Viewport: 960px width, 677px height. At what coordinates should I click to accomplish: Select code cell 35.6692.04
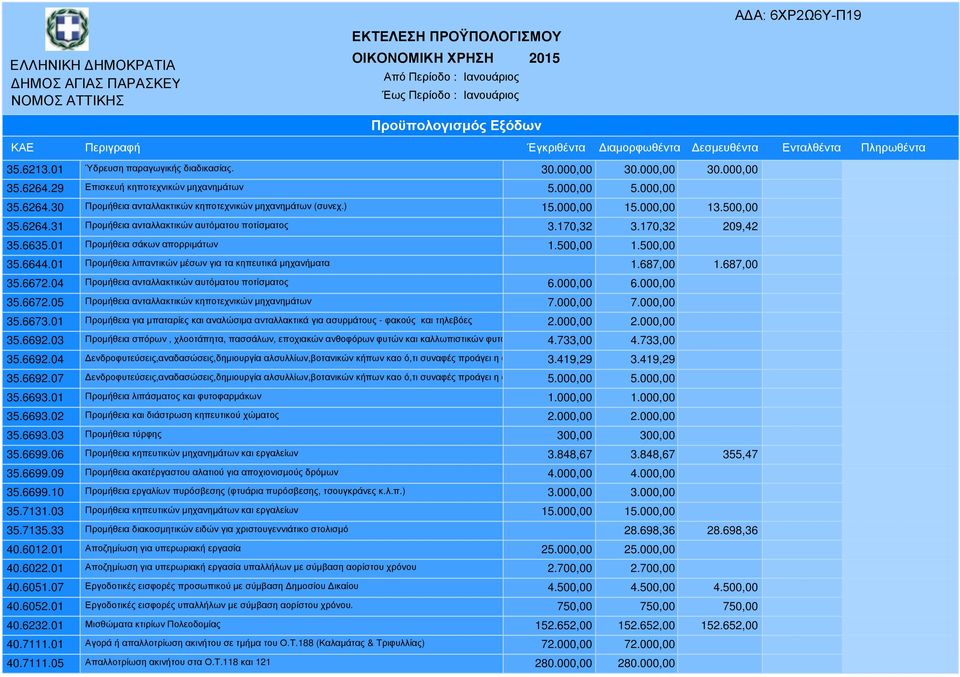41,359
